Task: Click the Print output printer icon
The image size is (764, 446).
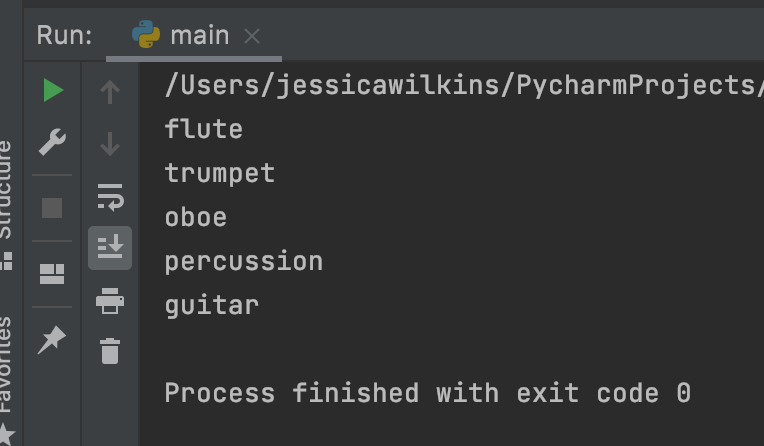Action: point(110,299)
